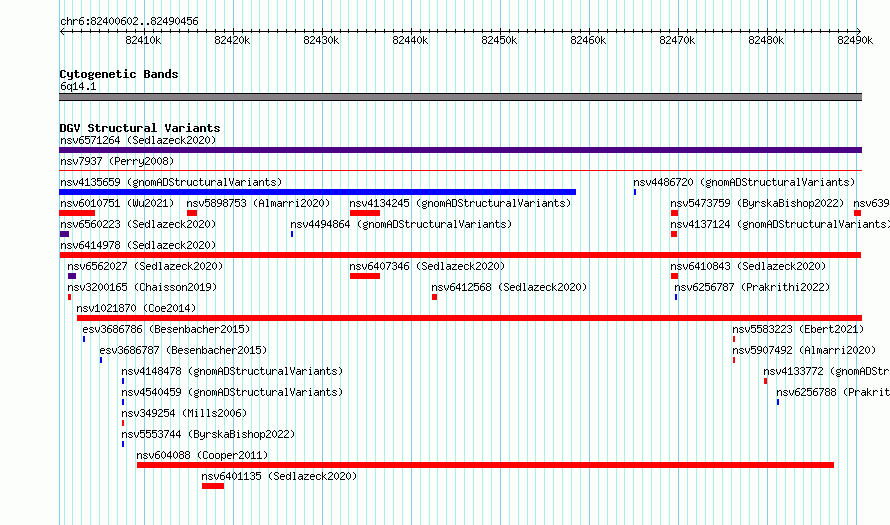Click nsv3200165 (Chaisson2019) label
Image resolution: width=890 pixels, height=525 pixels.
(142, 287)
